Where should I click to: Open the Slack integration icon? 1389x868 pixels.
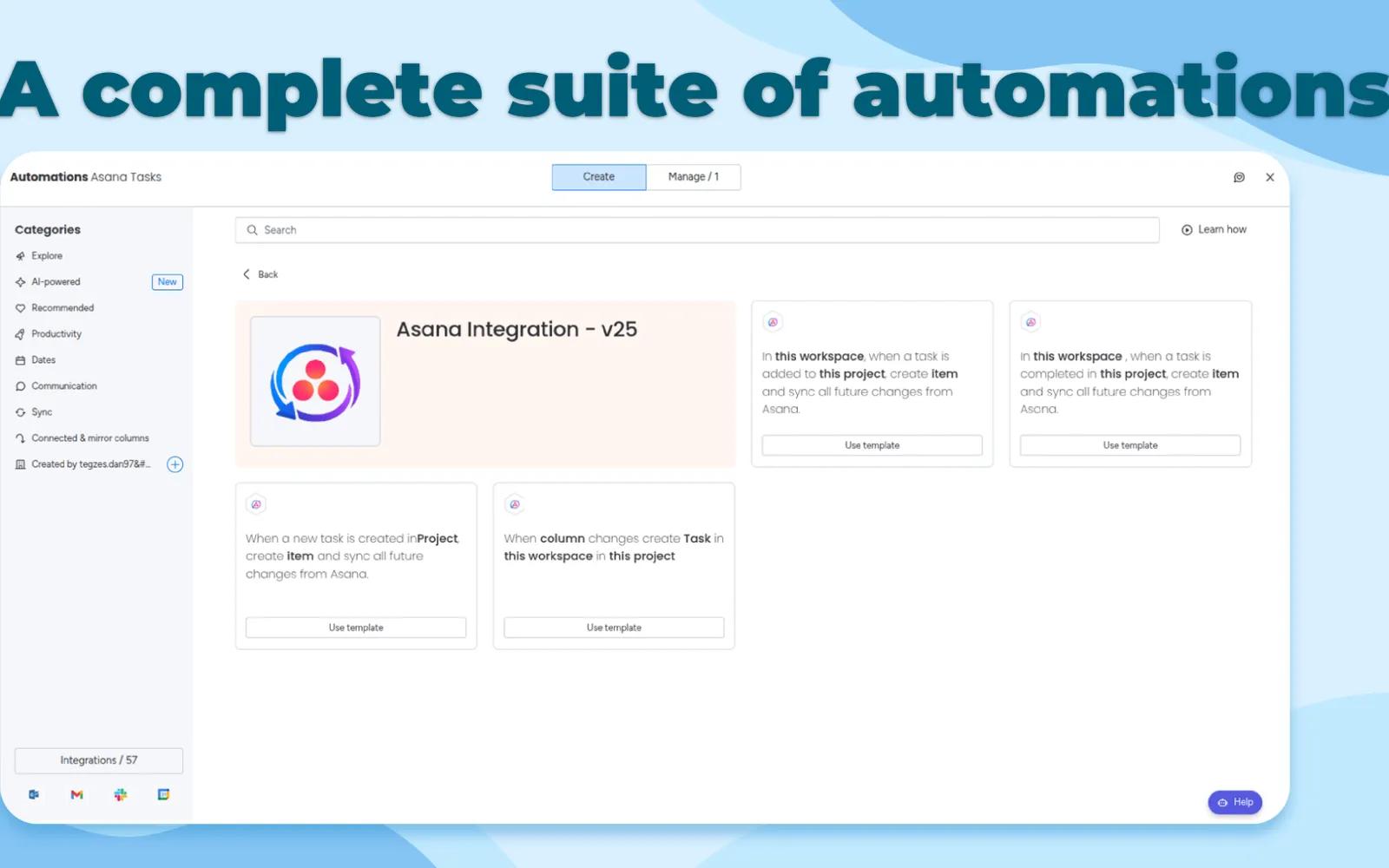click(121, 795)
